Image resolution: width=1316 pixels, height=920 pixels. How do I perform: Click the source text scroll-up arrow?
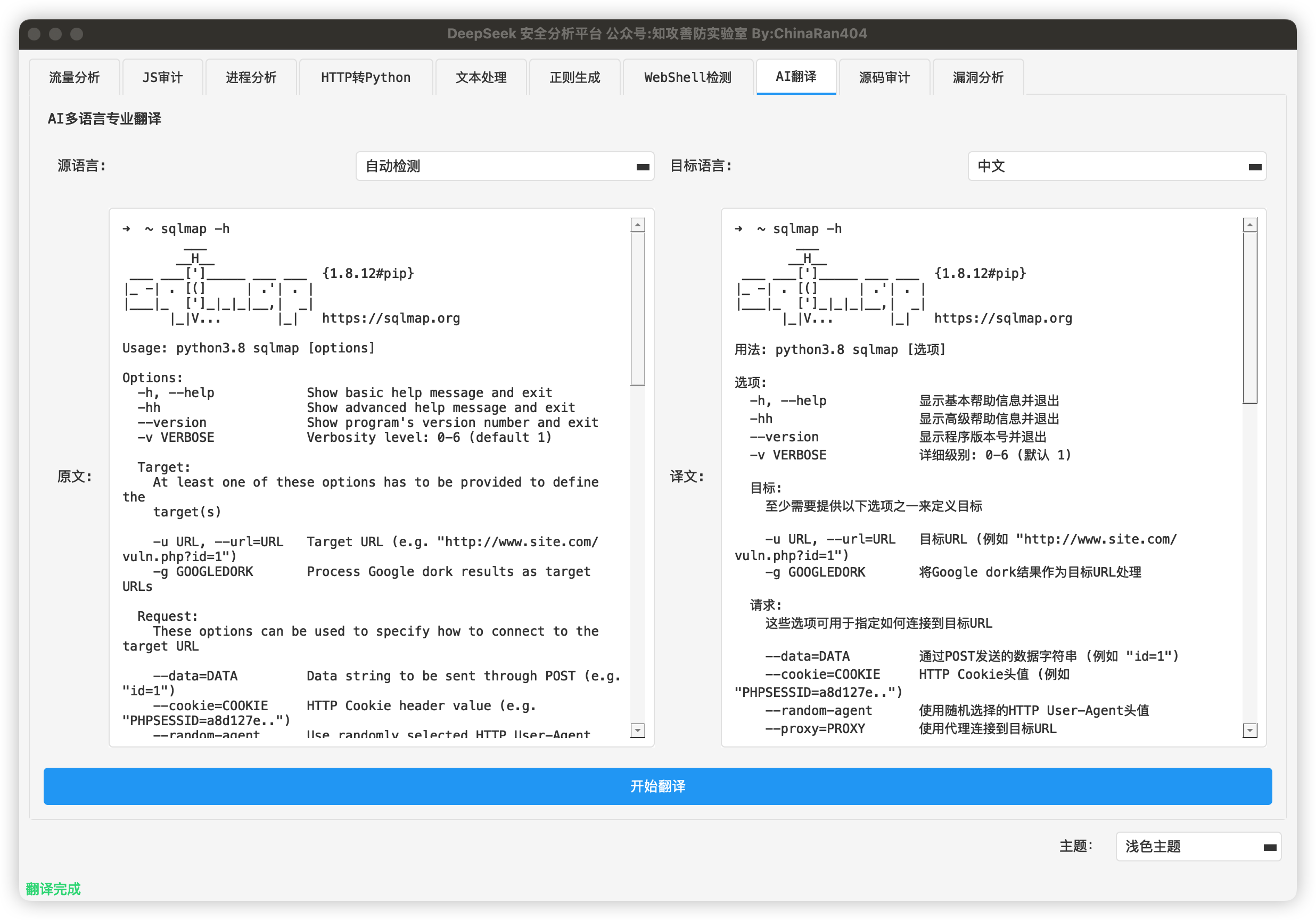click(x=638, y=225)
